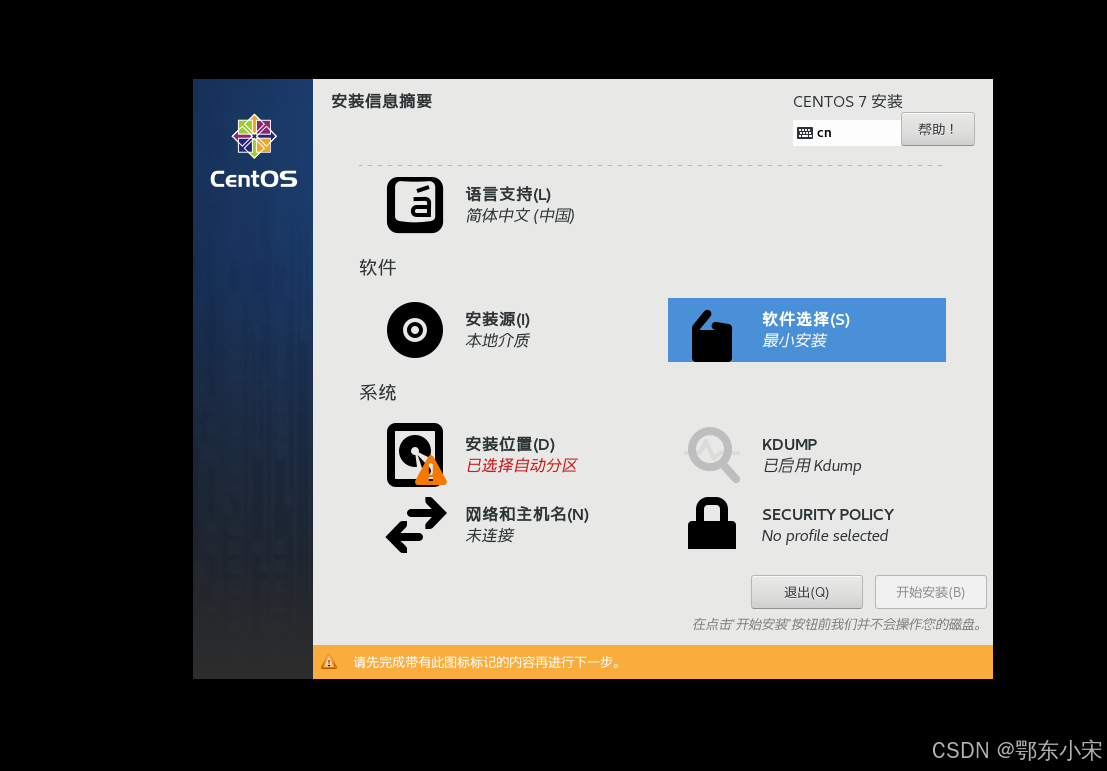
Task: Open 安装位置(D) installation destination
Action: pos(510,444)
